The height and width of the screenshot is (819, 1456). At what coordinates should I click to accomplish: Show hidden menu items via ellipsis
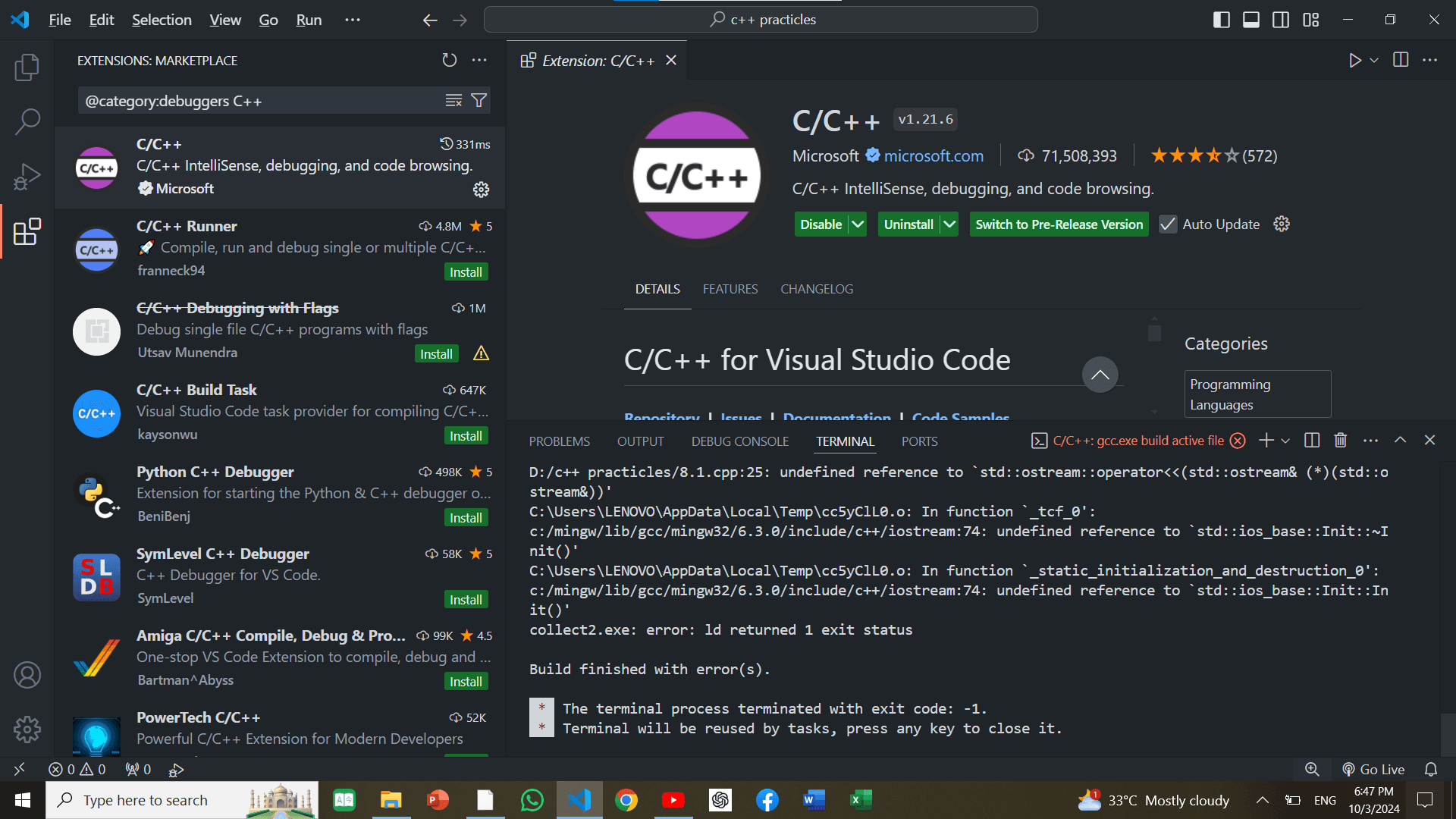click(x=353, y=20)
